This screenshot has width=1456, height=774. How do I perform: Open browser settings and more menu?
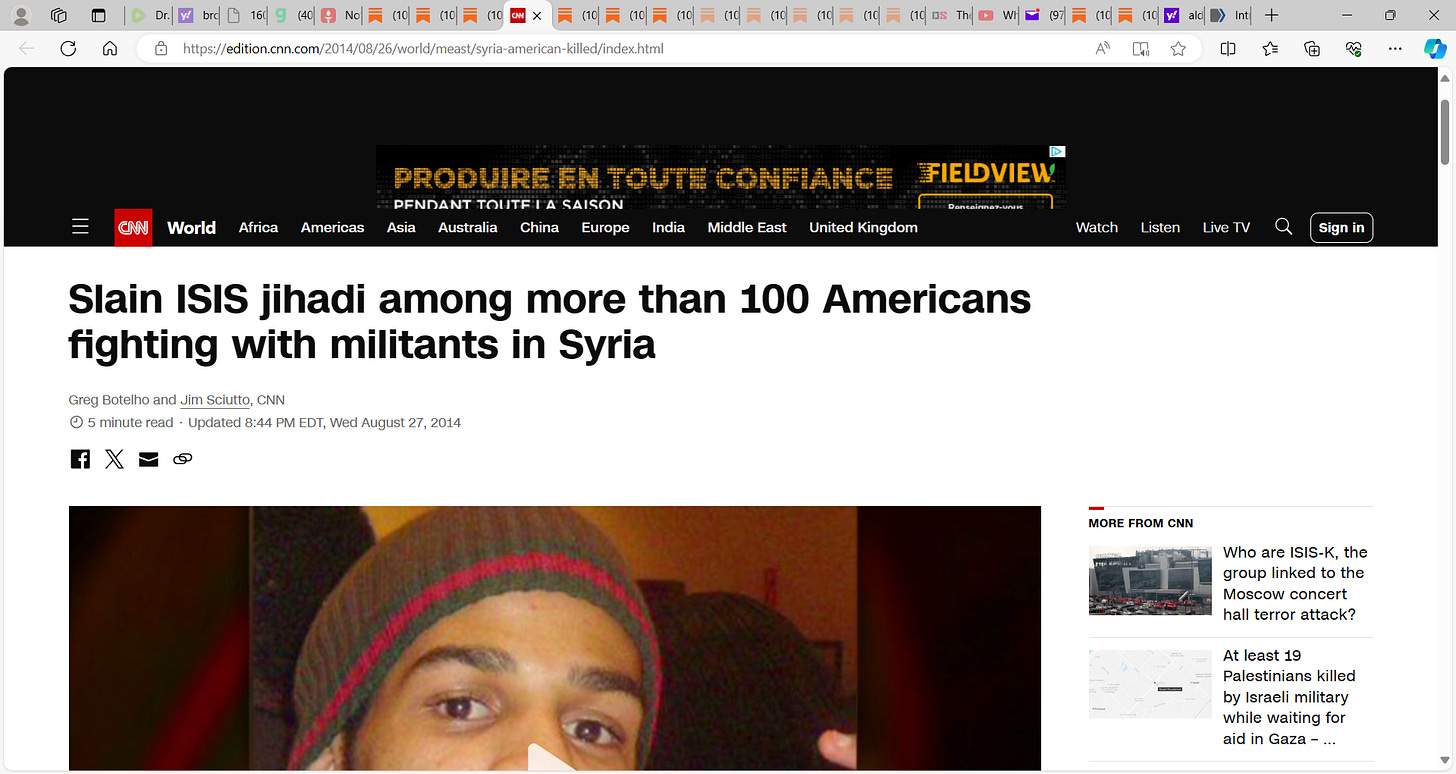coord(1395,48)
